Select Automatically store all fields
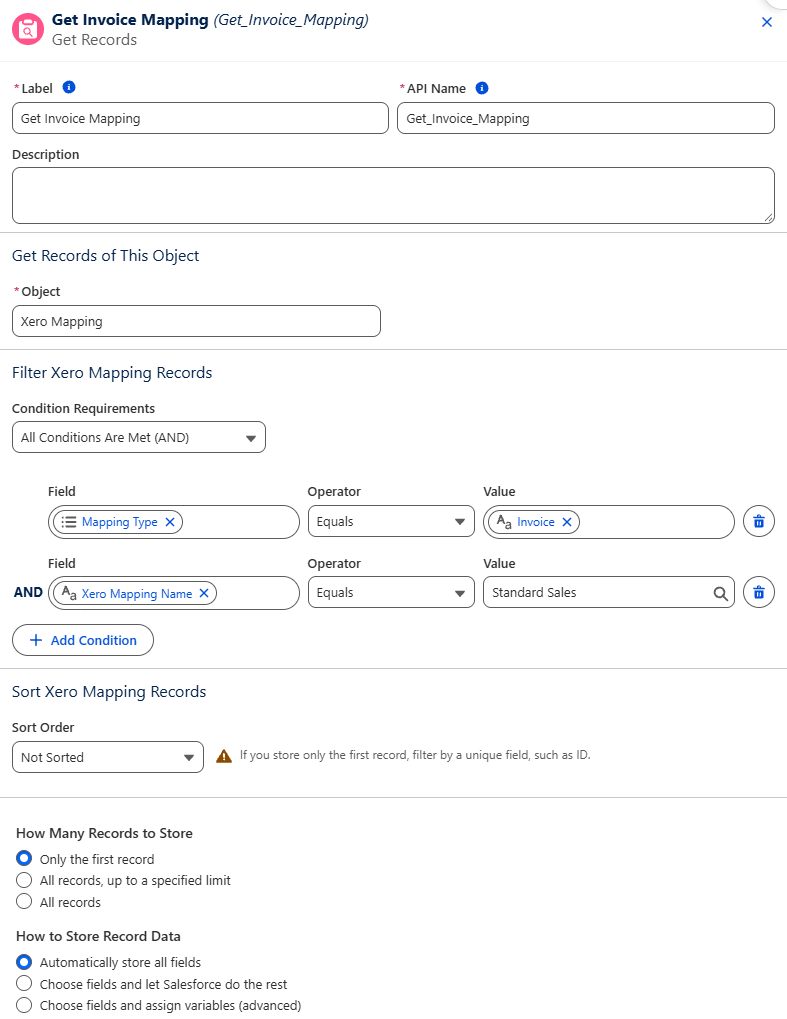787x1019 pixels. (x=24, y=962)
